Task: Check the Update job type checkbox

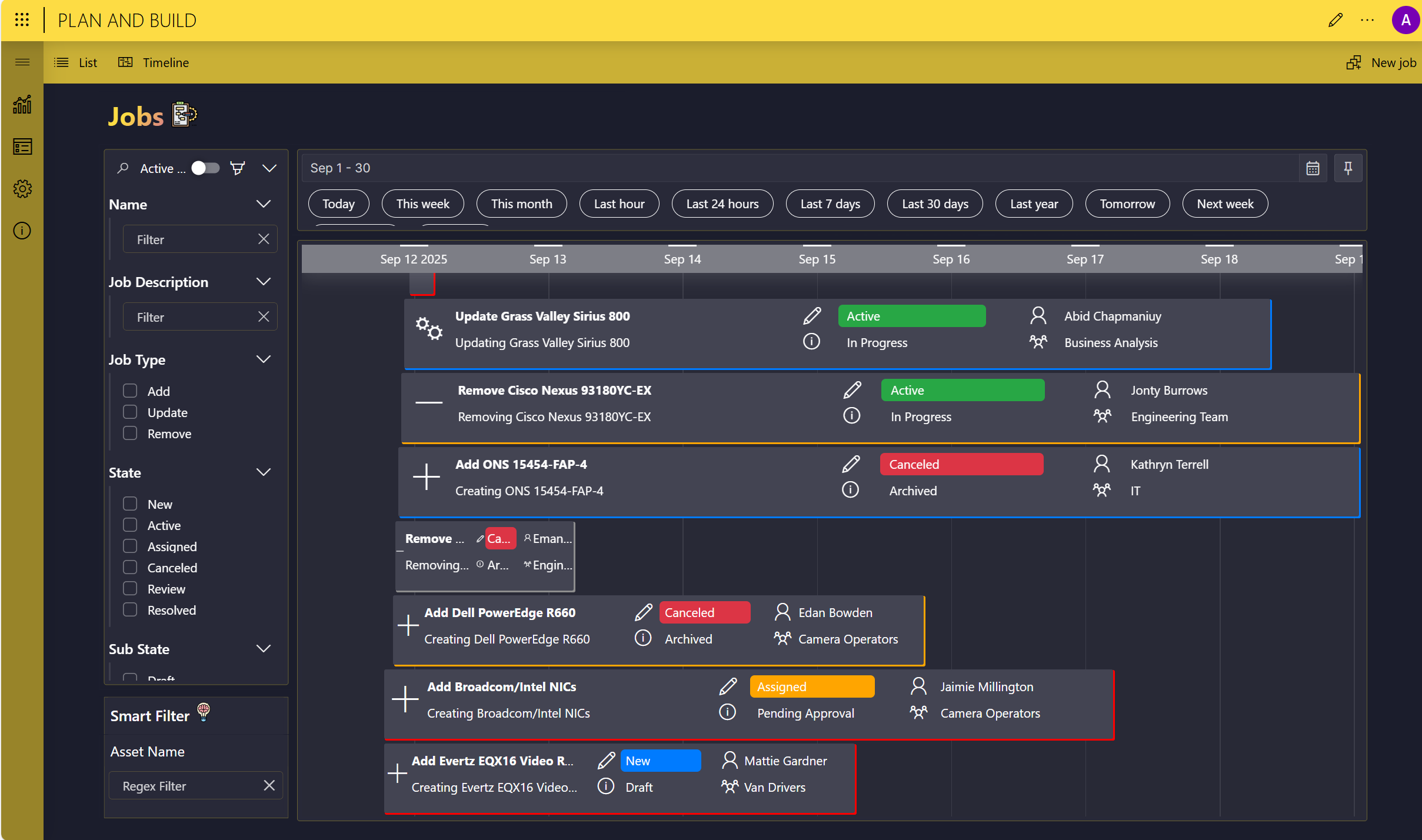Action: (x=130, y=412)
